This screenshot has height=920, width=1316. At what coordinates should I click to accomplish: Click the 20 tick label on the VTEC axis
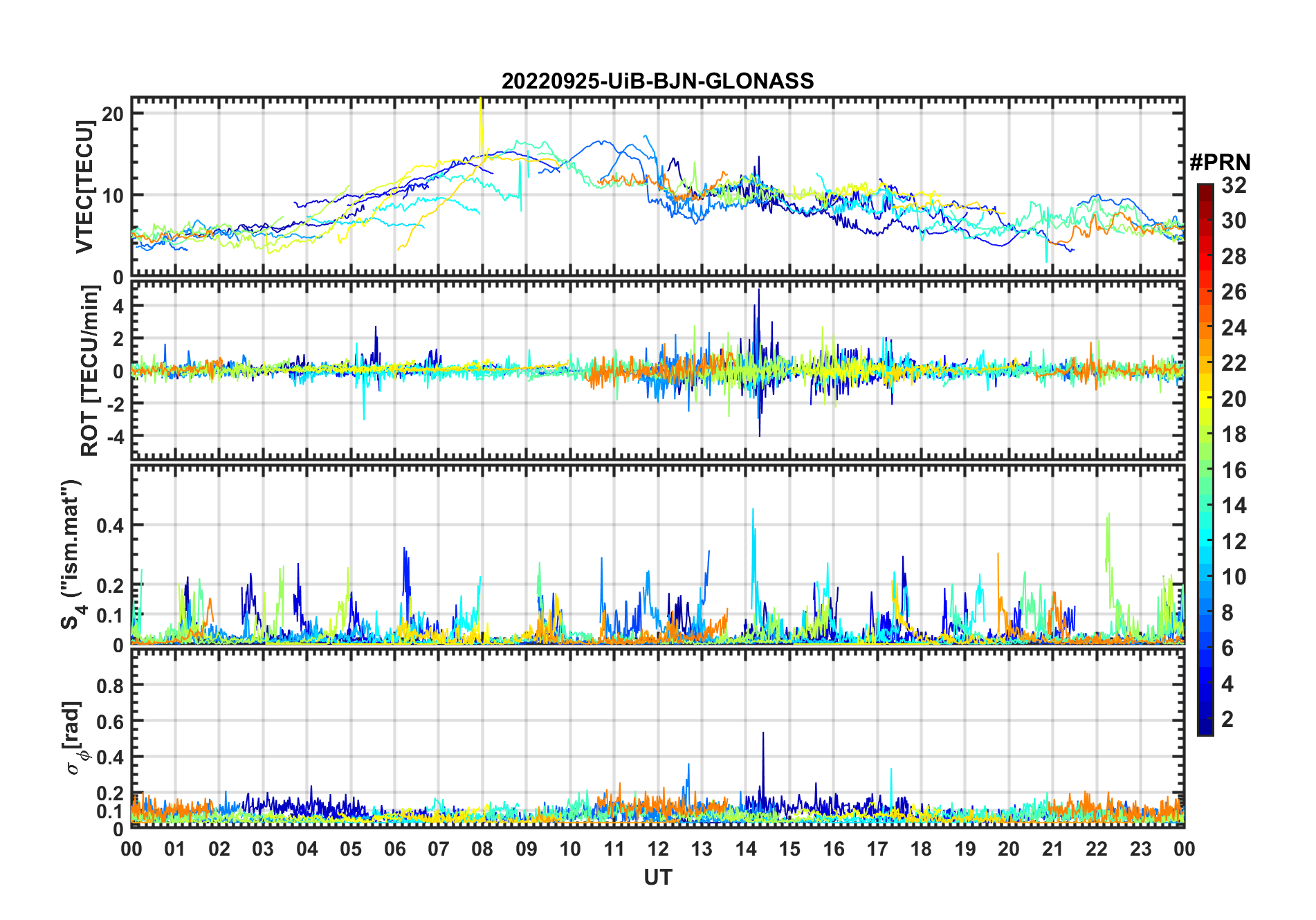113,114
